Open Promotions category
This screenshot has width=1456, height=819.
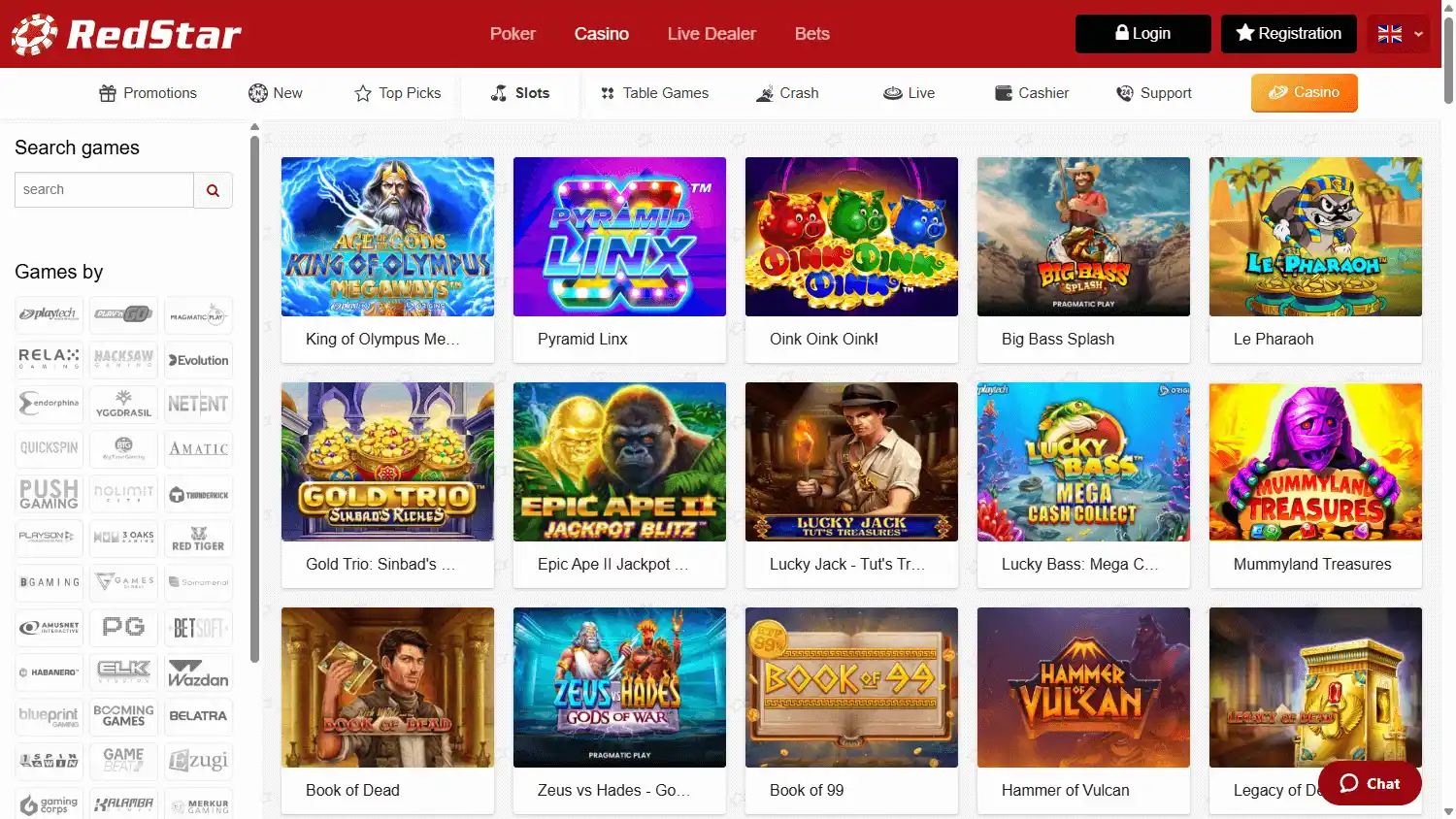(148, 93)
